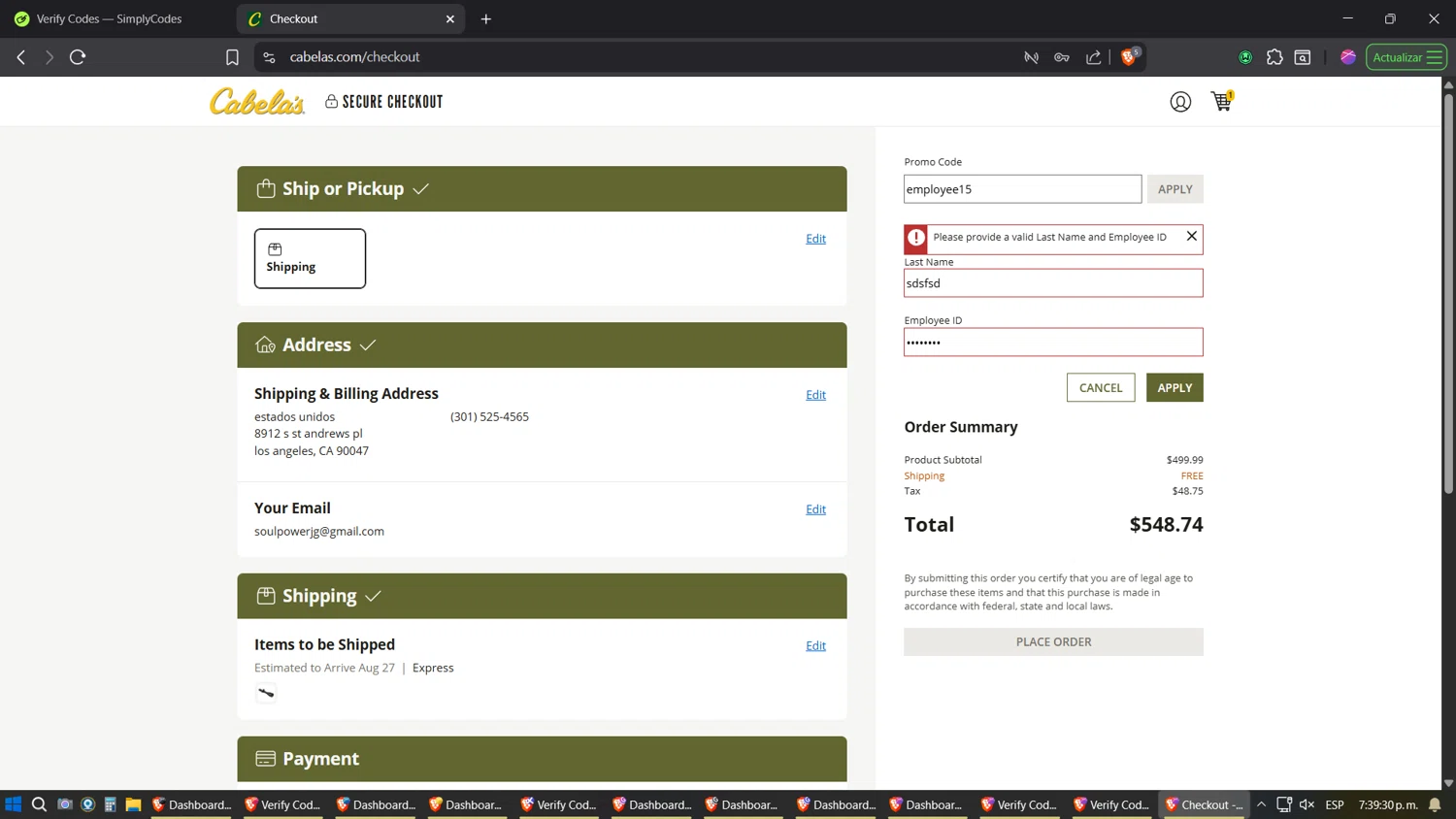
Task: Edit Your Email section
Action: tap(815, 509)
